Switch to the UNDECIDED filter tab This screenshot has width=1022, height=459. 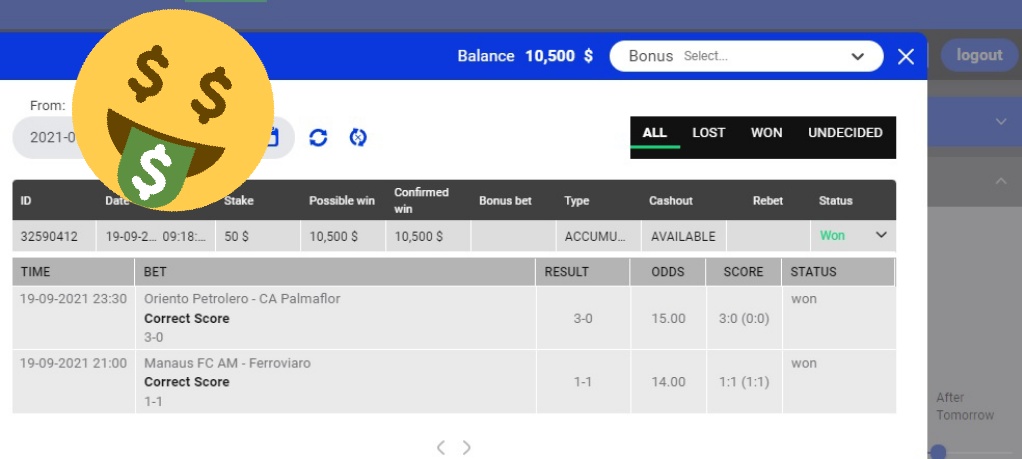tap(845, 133)
